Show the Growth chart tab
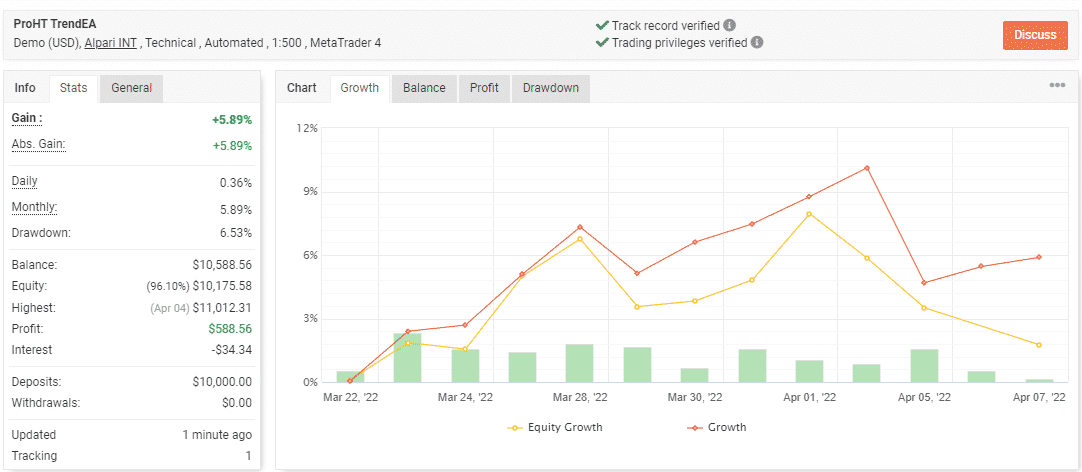 [360, 88]
